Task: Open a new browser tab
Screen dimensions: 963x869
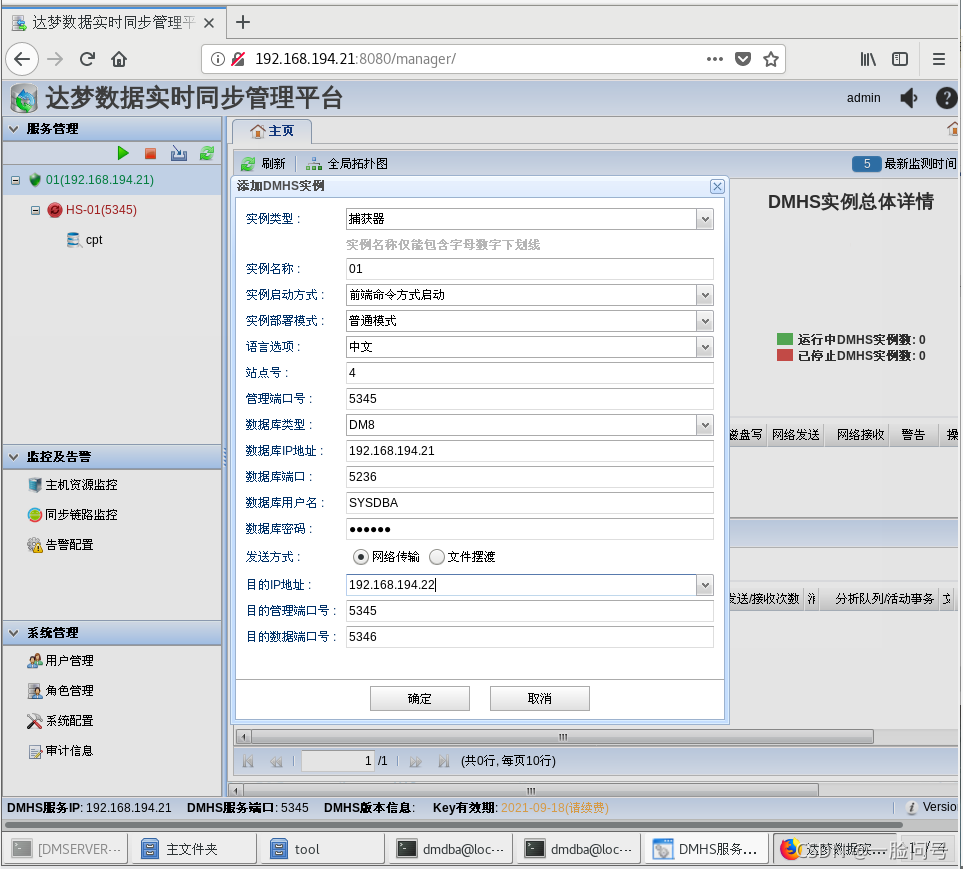Action: [x=243, y=23]
